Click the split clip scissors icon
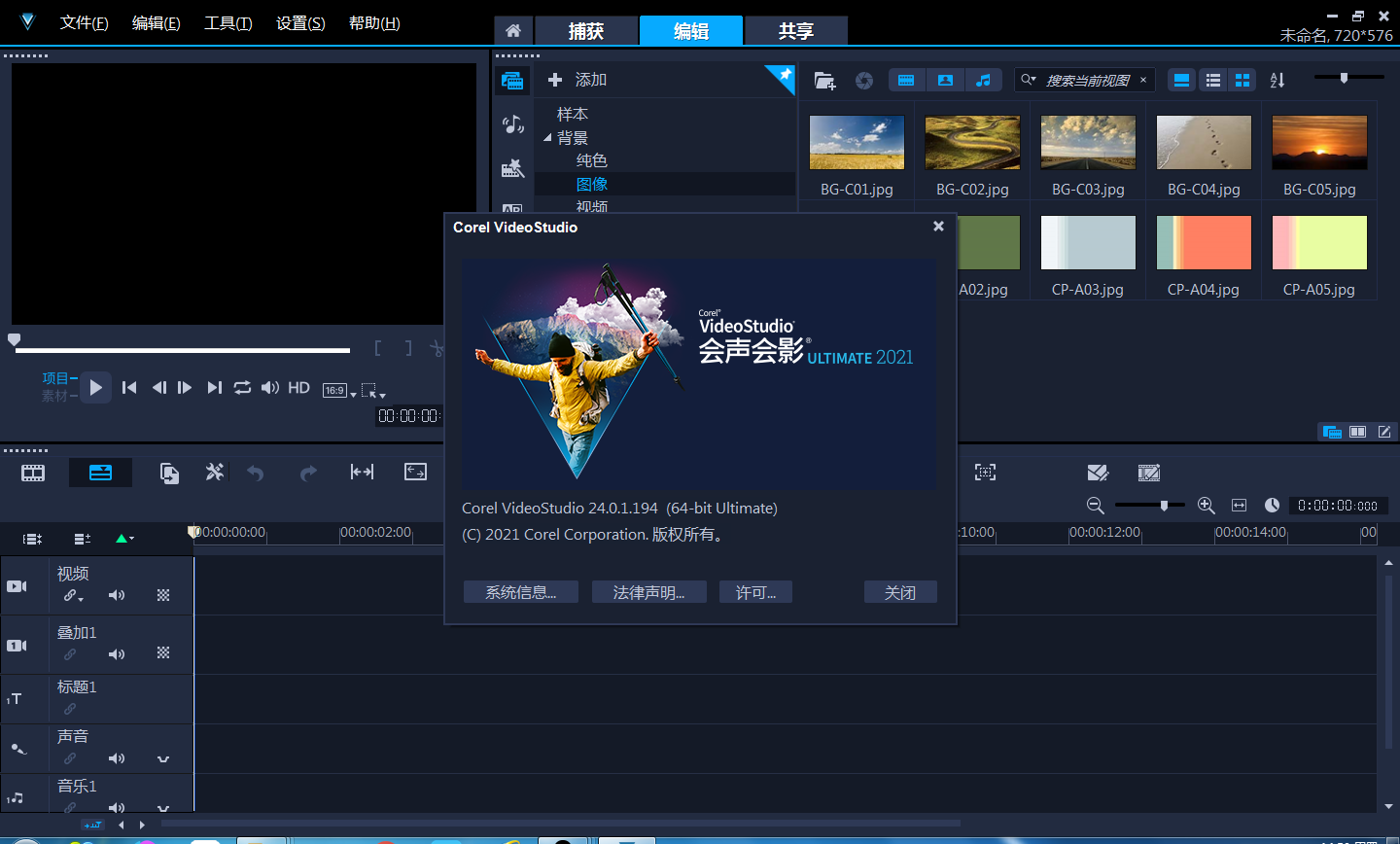Viewport: 1400px width, 844px height. point(437,348)
